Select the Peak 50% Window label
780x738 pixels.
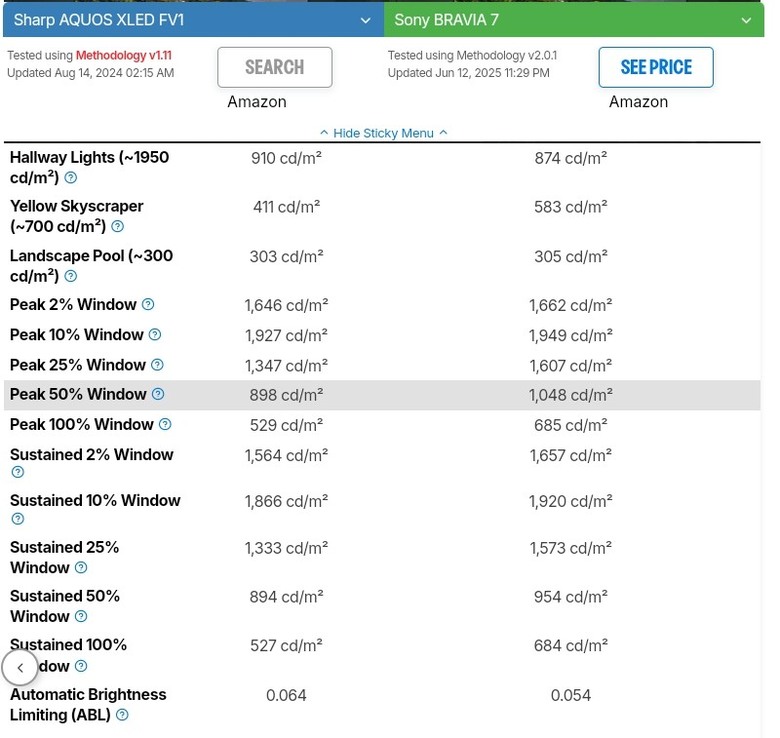pyautogui.click(x=78, y=394)
